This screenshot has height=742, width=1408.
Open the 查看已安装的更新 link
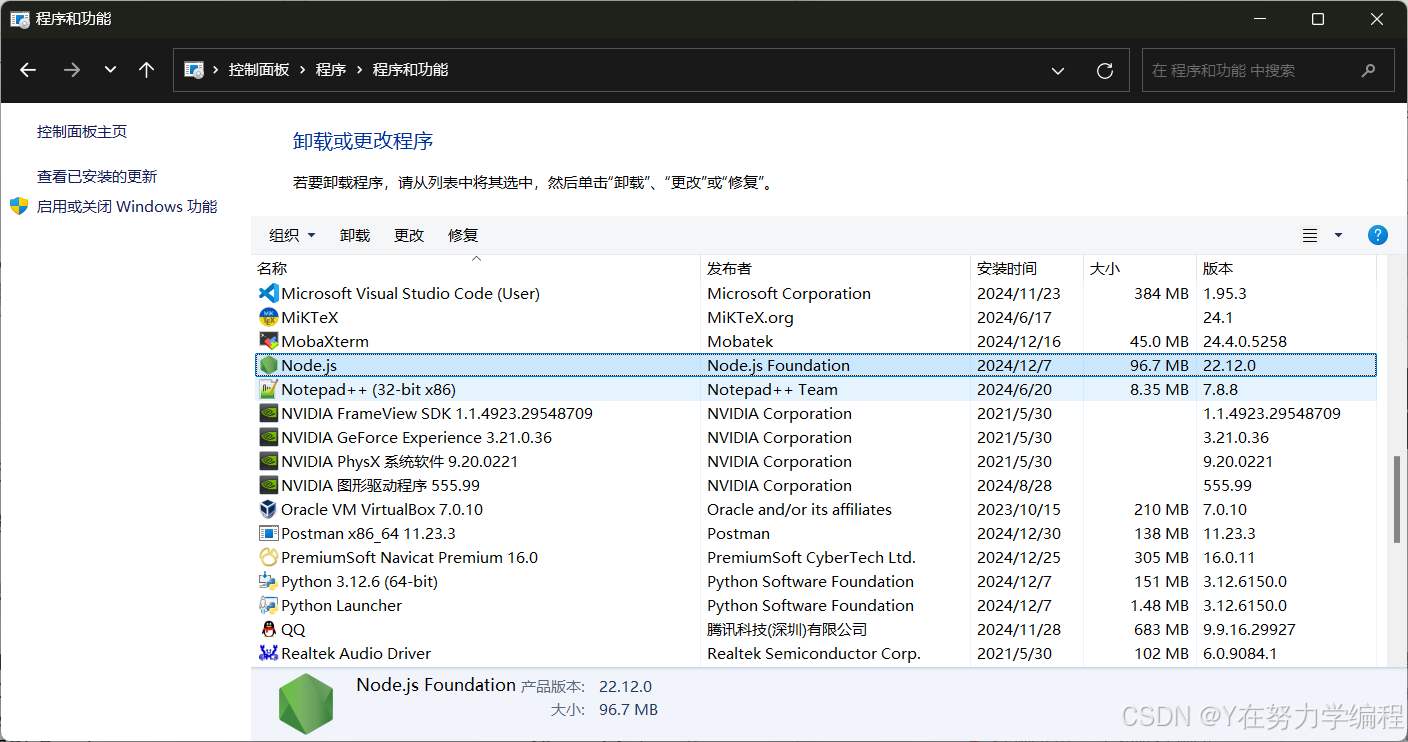(x=97, y=176)
